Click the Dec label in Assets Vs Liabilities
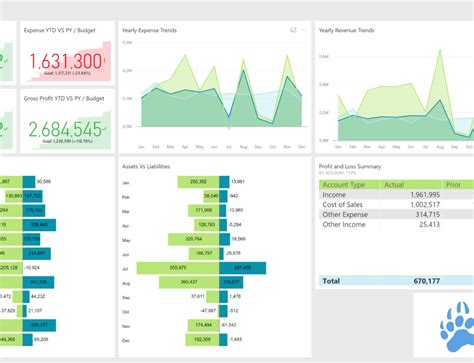Viewport: 474px width, 363px height. [126, 340]
